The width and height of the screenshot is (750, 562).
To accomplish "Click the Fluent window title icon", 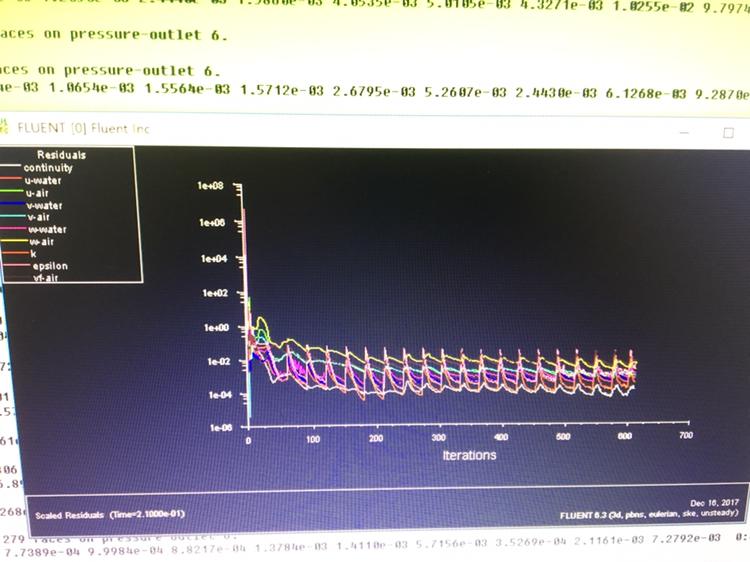I will (x=4, y=127).
